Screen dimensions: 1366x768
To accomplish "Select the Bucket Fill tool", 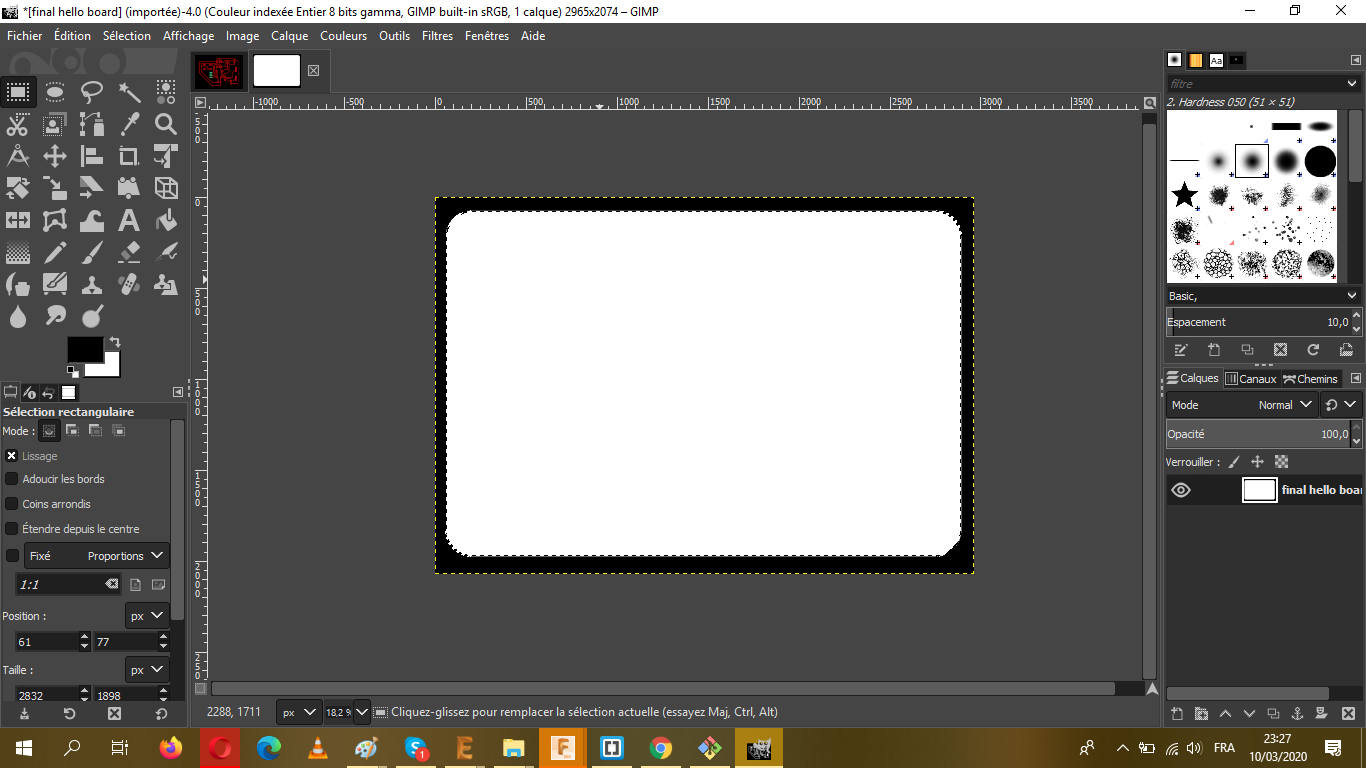I will pyautogui.click(x=166, y=220).
